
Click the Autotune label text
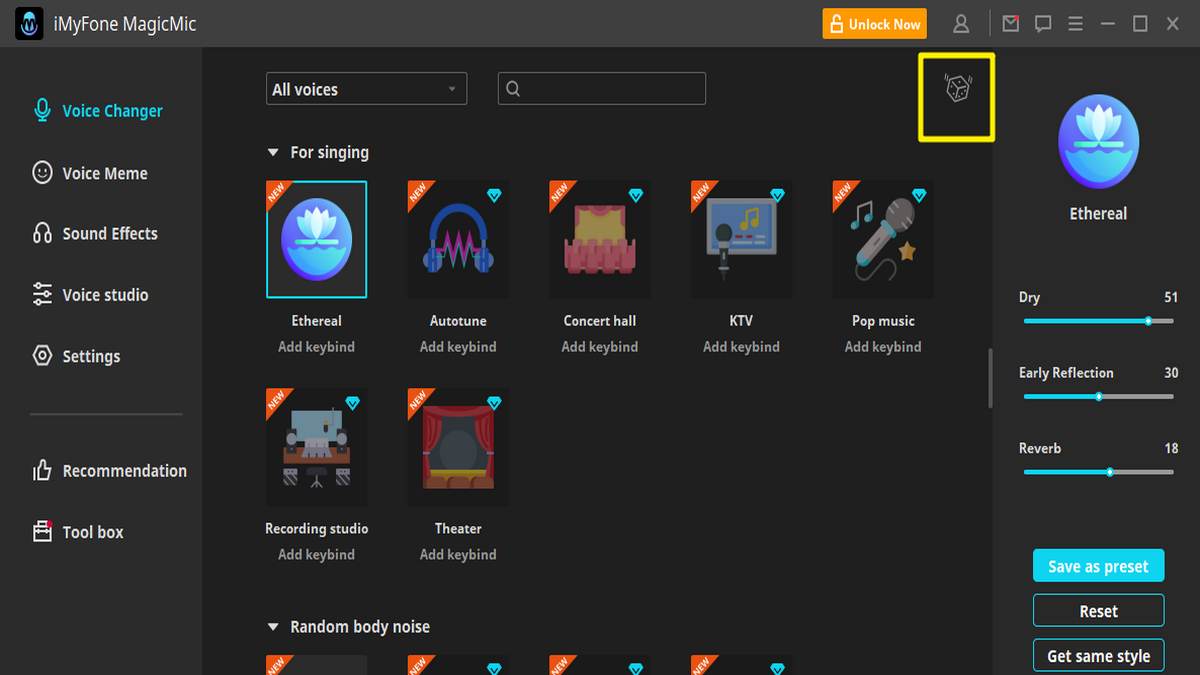pos(458,321)
